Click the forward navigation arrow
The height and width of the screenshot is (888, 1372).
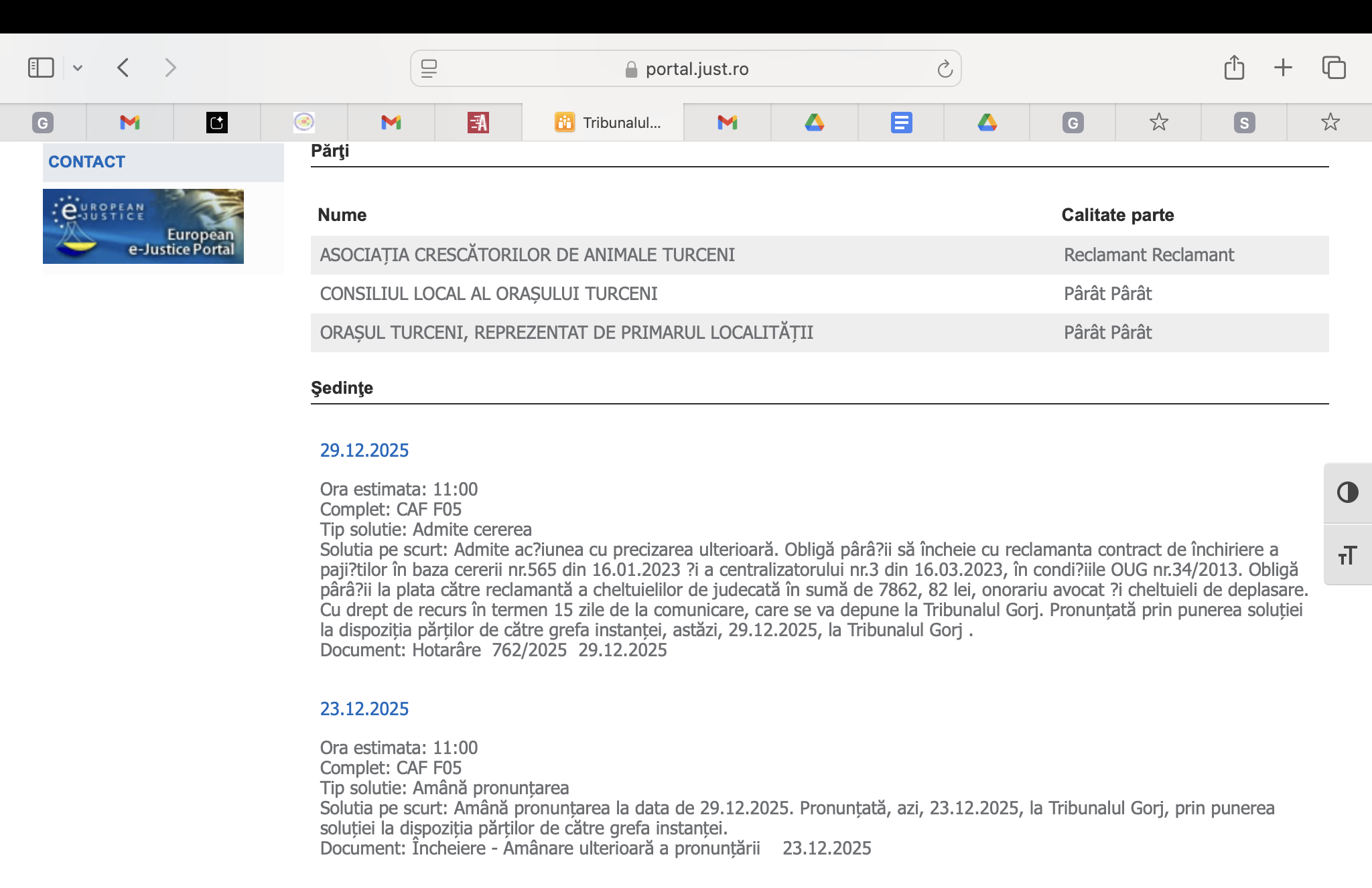click(170, 68)
